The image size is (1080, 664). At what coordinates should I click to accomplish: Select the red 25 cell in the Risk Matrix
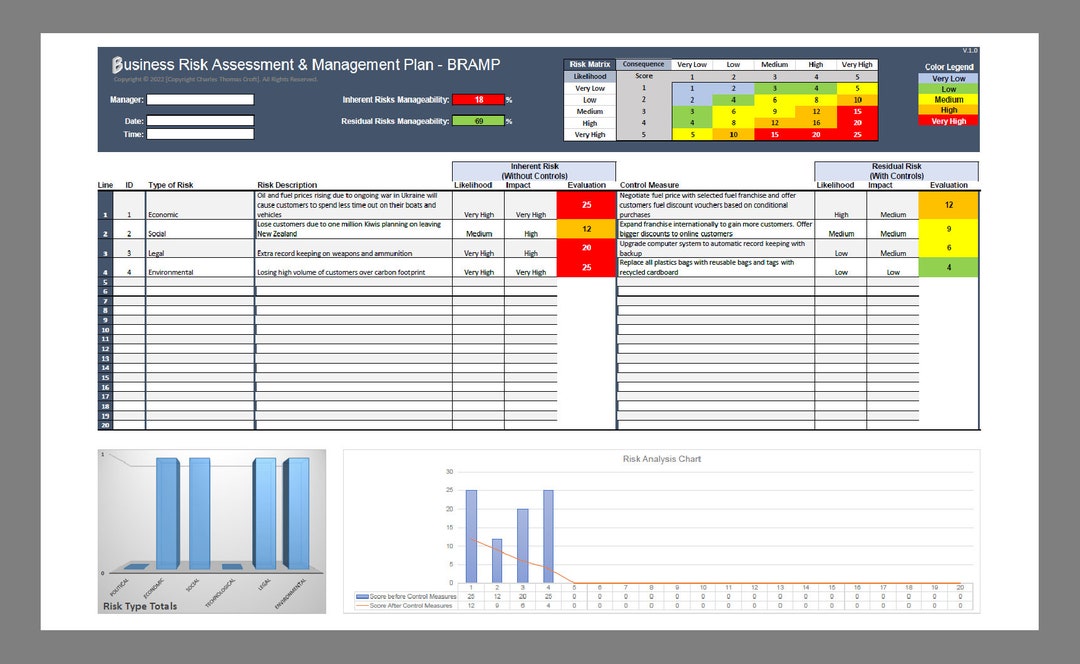point(858,133)
